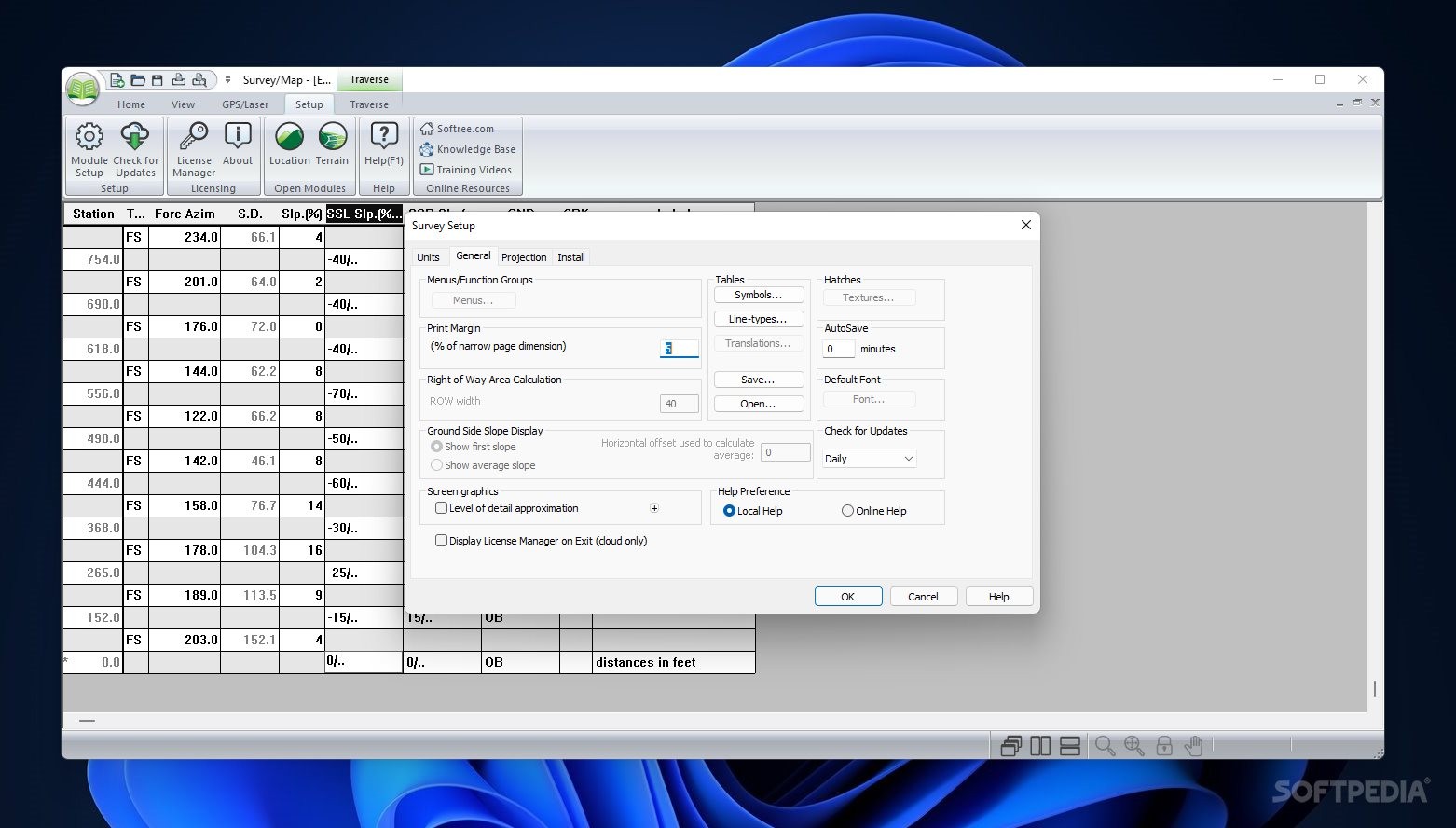Click the AutoSave minutes input field
Screen dimensions: 1456x828
click(x=839, y=349)
